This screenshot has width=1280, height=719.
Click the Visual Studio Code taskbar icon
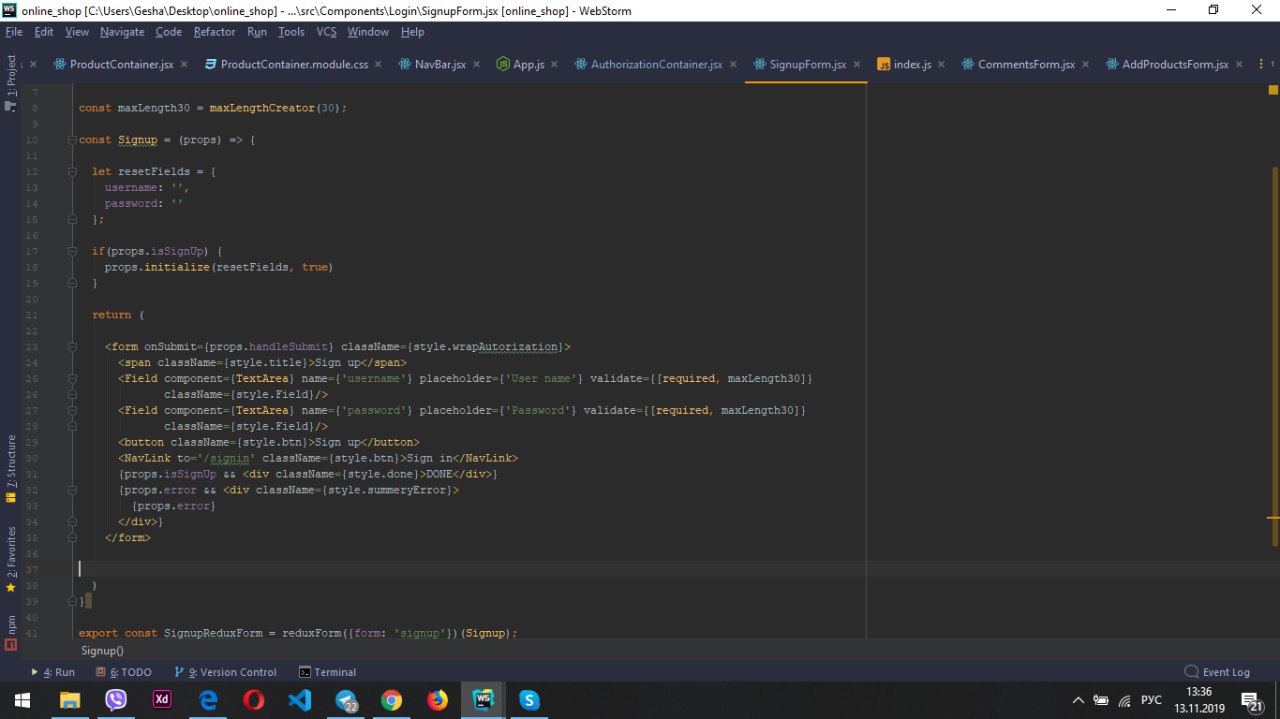[x=300, y=700]
